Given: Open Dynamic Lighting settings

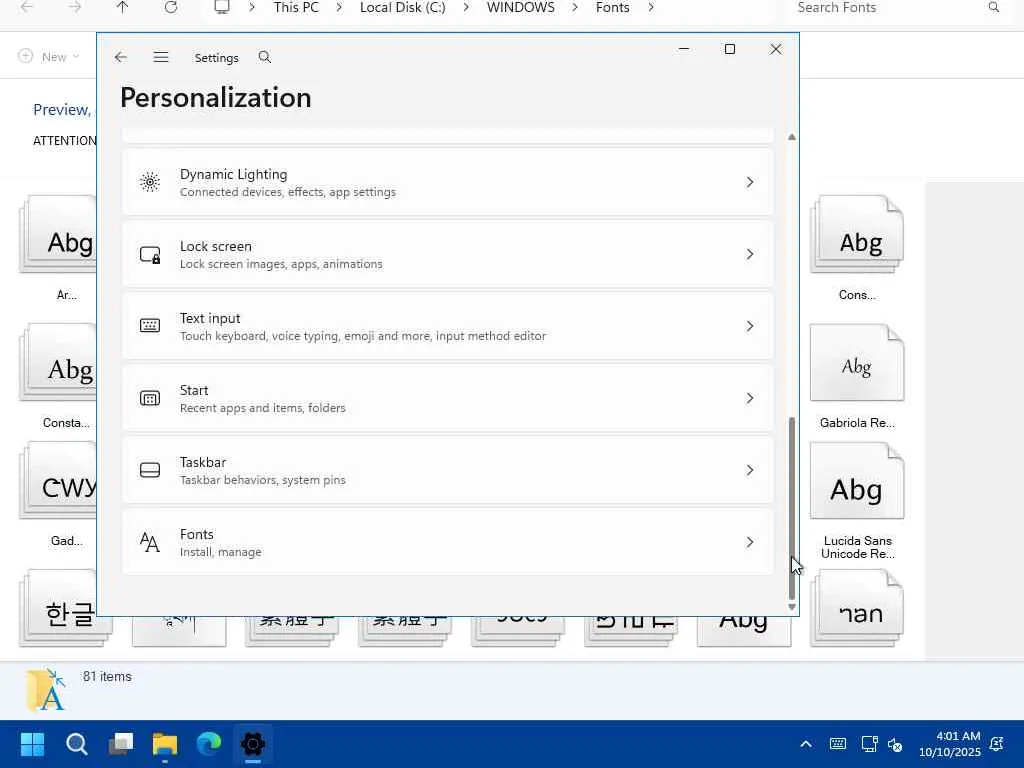Looking at the screenshot, I should coord(447,182).
